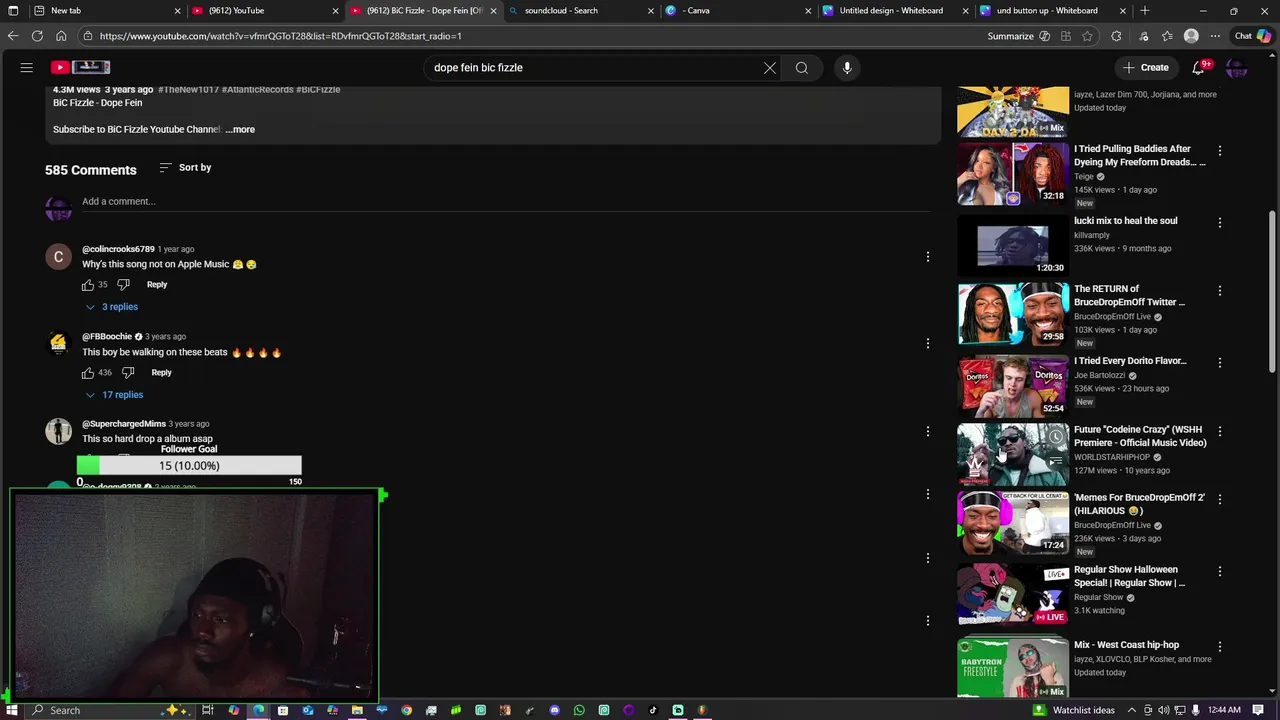
Task: Open the browser Extensions puzzle icon
Action: [1116, 36]
